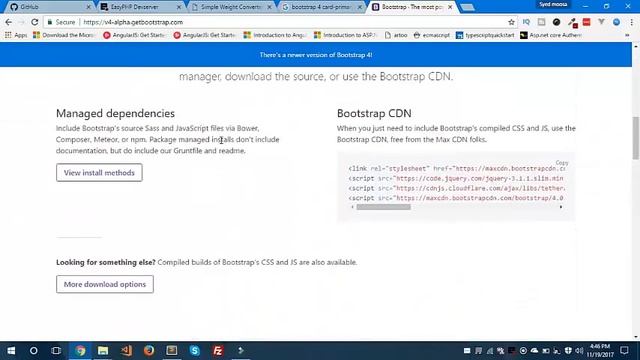
Task: Close the GitHub tab
Action: [88, 7]
